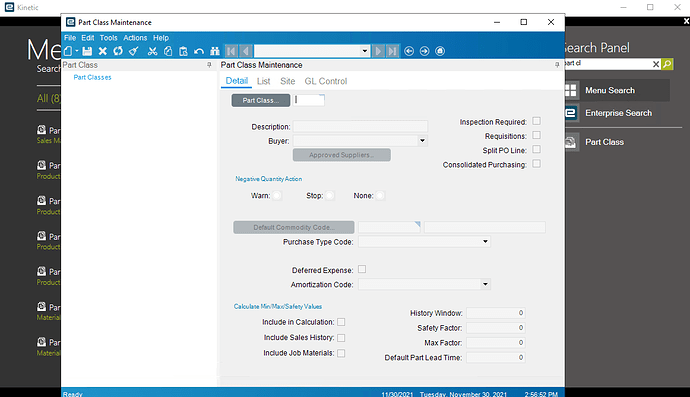Switch to the Site tab
The height and width of the screenshot is (397, 690).
coord(287,81)
